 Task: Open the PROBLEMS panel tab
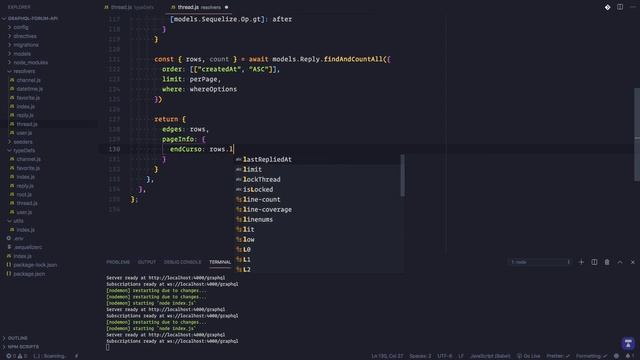point(118,262)
